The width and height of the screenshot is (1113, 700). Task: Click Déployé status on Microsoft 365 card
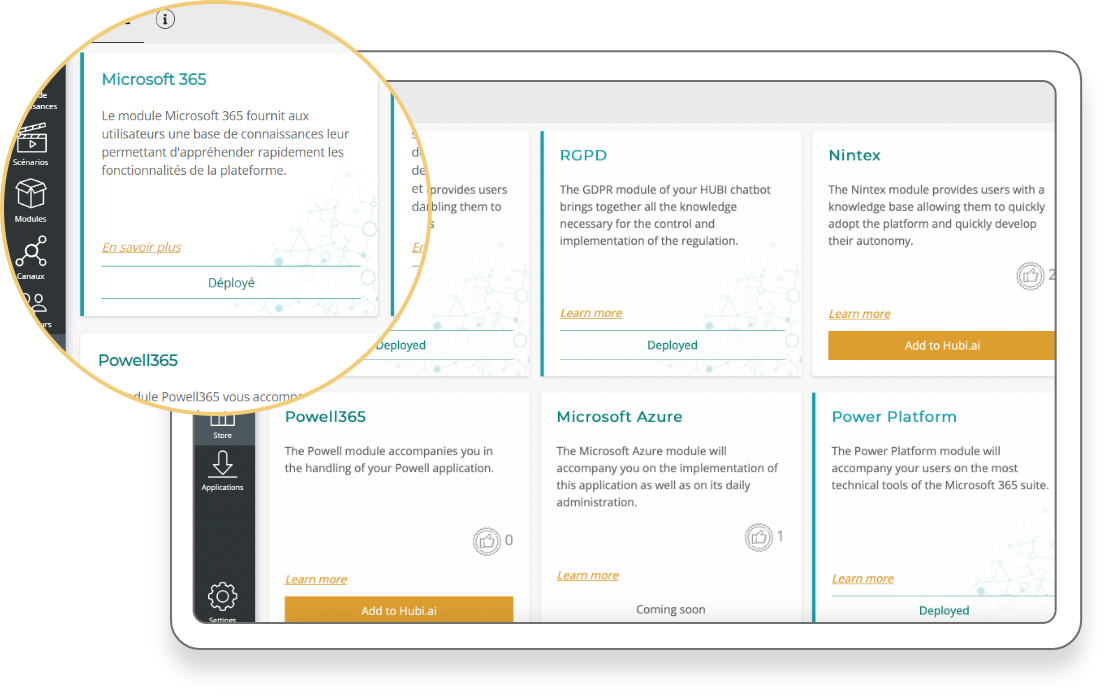point(231,283)
